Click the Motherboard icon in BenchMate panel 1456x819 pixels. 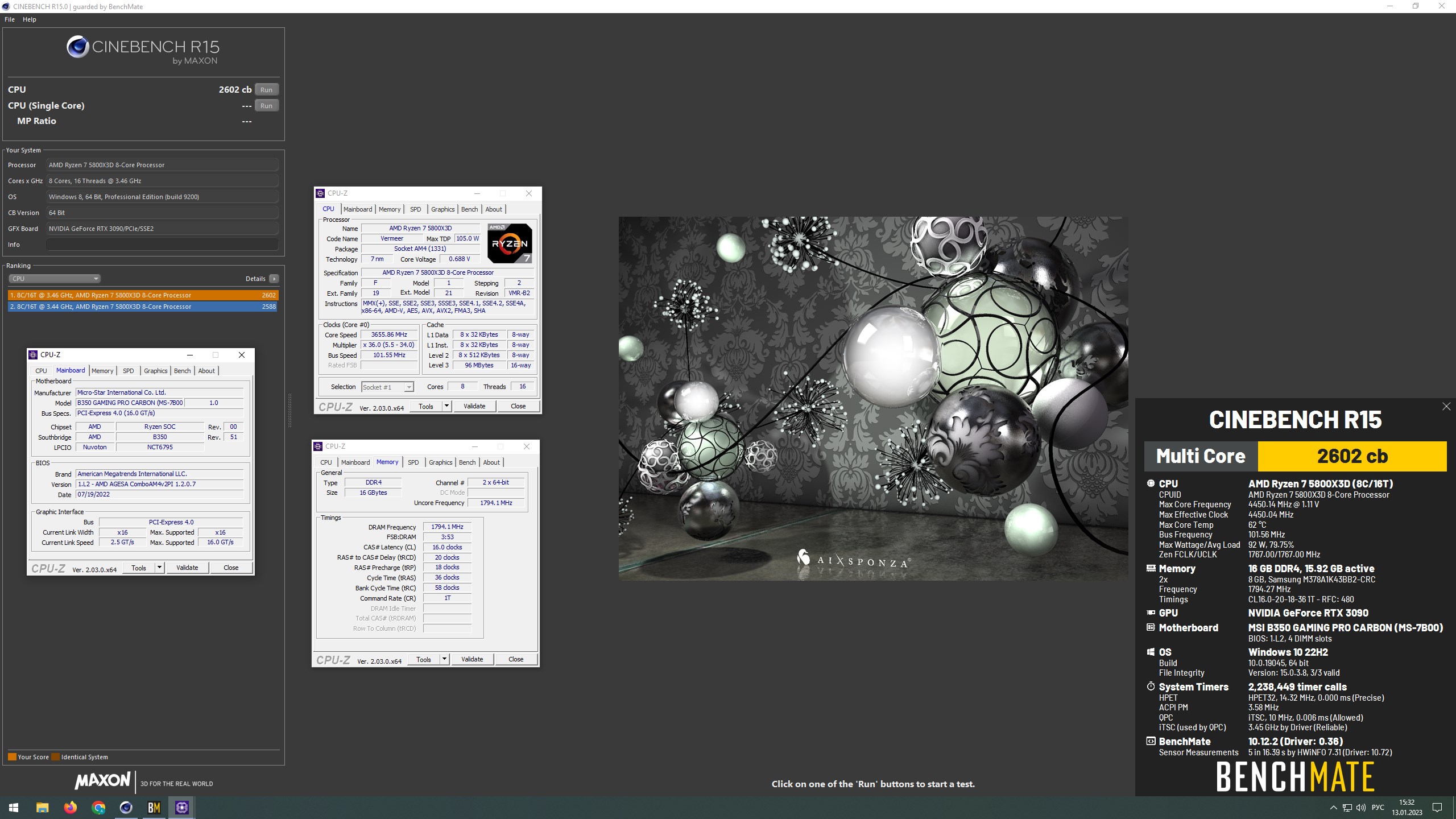(1151, 627)
